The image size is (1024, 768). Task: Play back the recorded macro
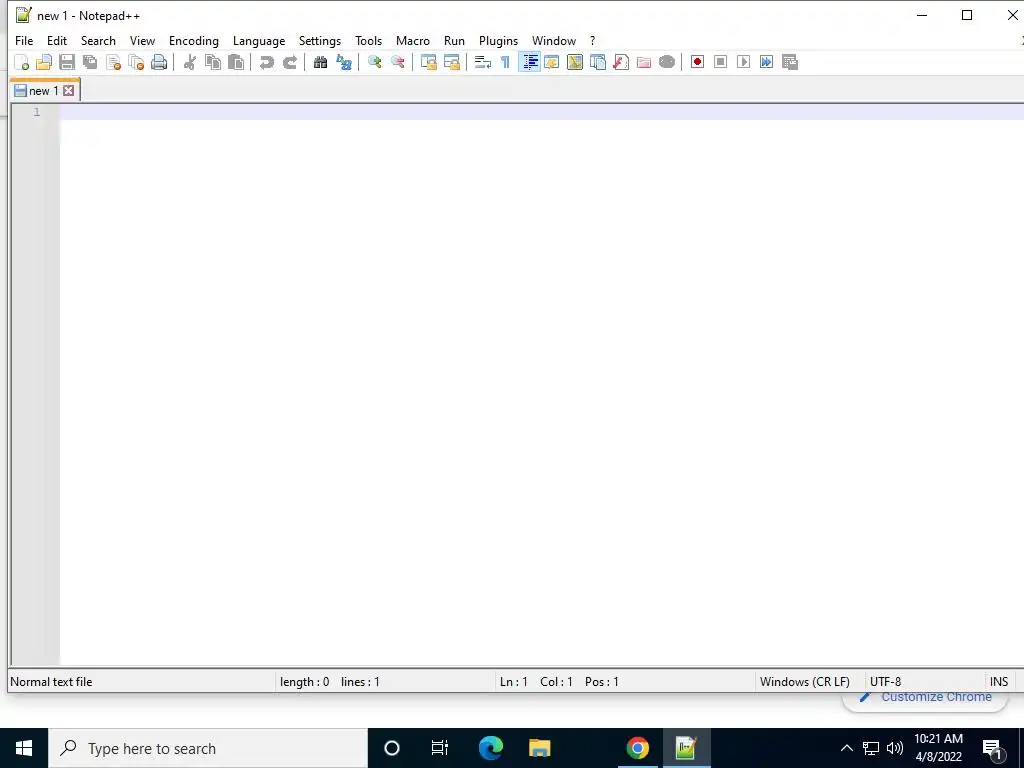743,62
